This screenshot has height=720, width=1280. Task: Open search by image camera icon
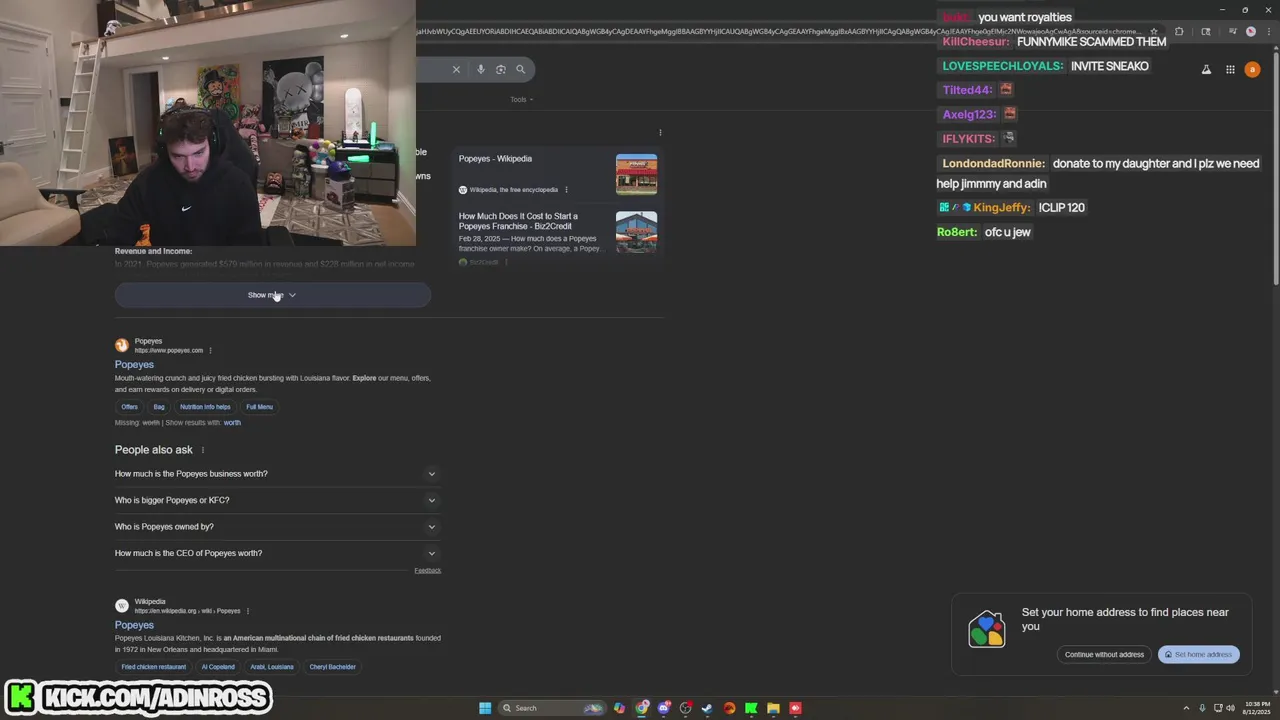point(501,69)
